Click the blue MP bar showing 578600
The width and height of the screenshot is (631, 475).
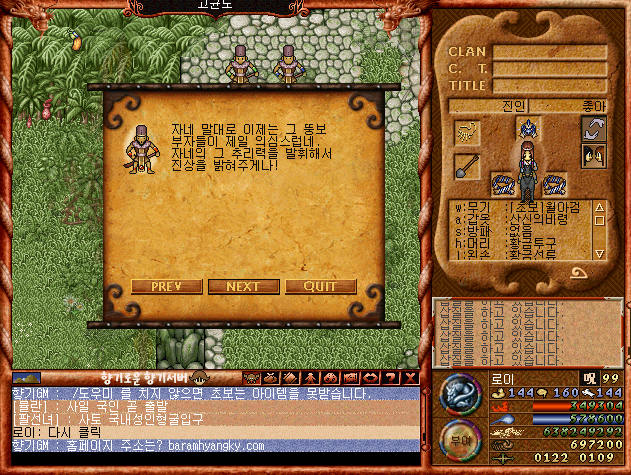(x=577, y=419)
